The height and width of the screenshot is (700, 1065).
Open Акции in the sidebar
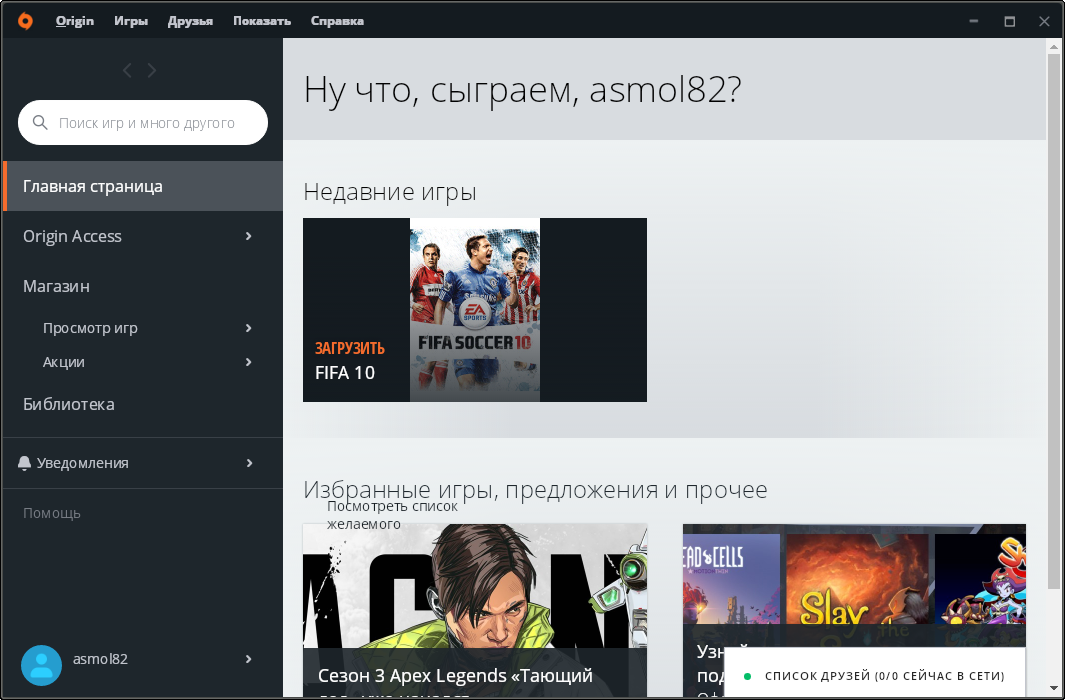pos(64,362)
